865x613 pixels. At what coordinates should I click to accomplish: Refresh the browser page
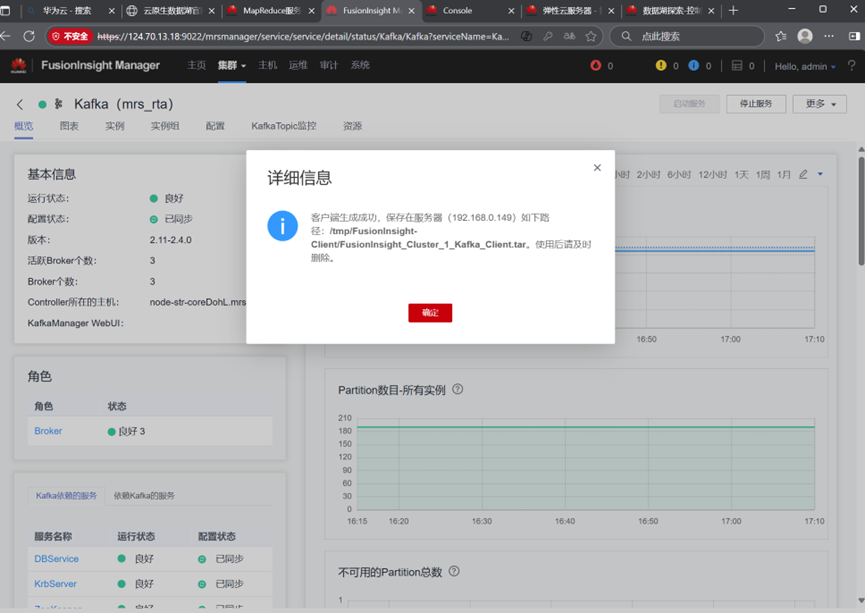click(29, 36)
